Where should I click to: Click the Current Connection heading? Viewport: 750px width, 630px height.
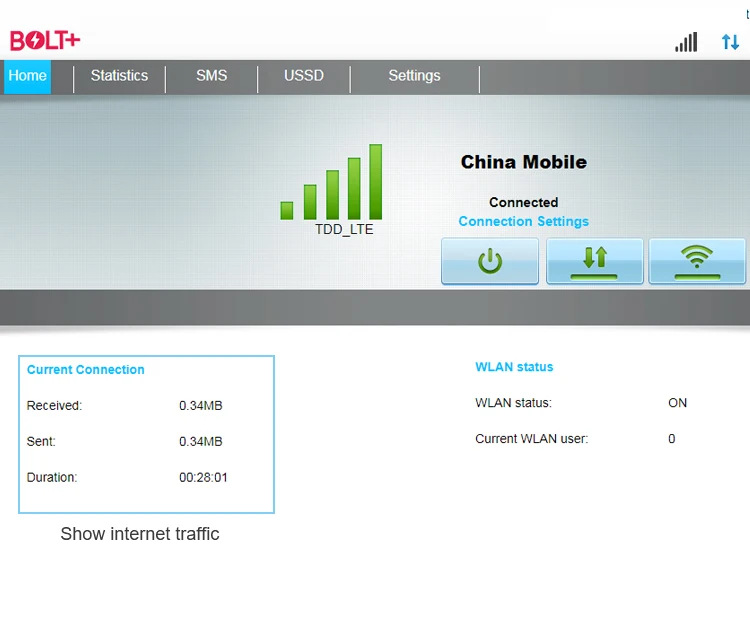click(86, 370)
